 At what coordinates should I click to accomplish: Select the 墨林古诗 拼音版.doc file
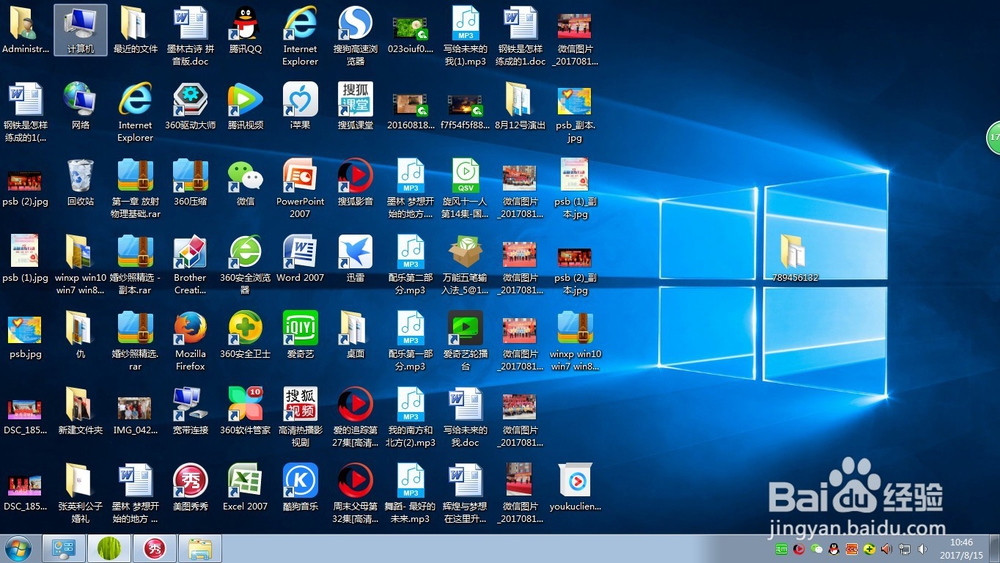190,35
